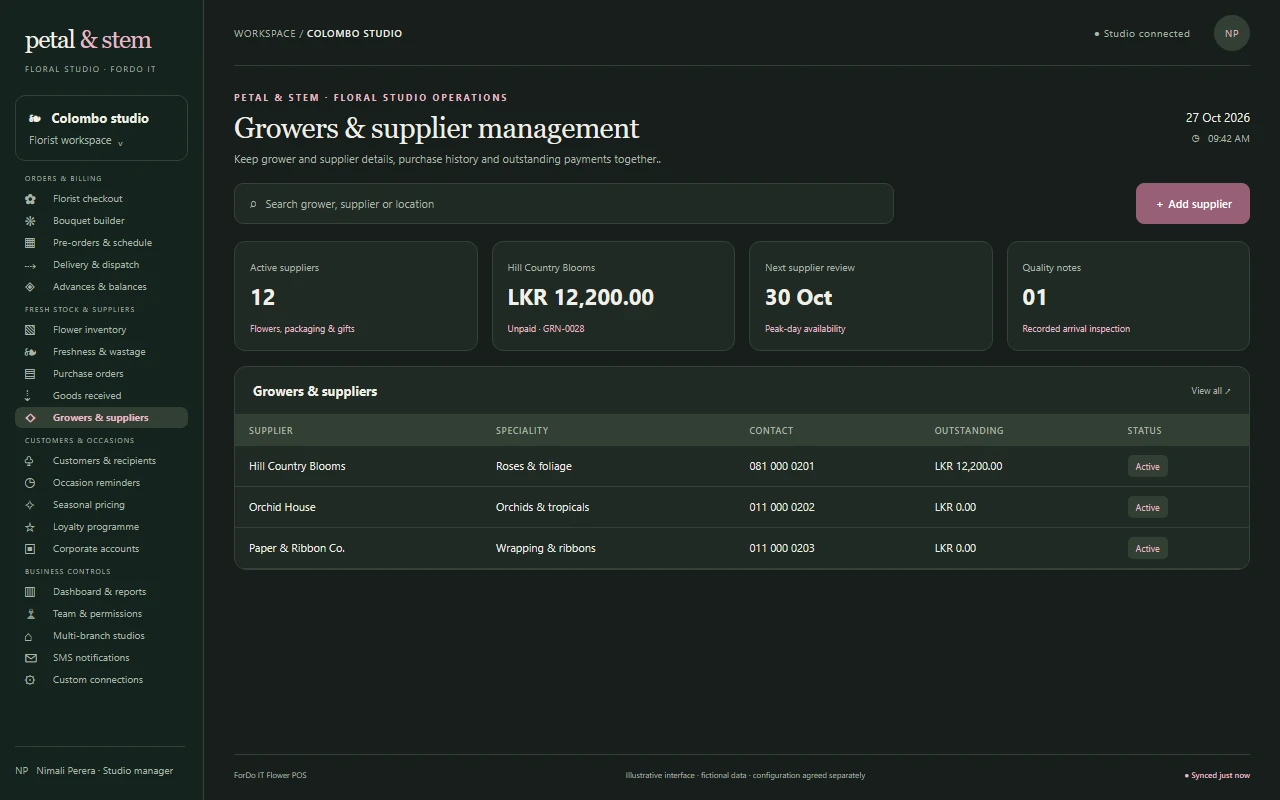Viewport: 1280px width, 800px height.
Task: Click the Corporate accounts square icon
Action: [x=30, y=549]
